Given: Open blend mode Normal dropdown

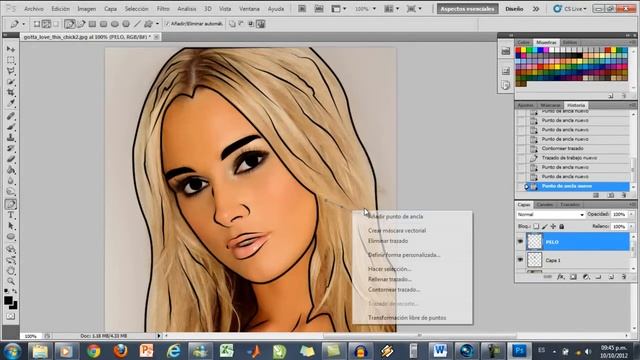Looking at the screenshot, I should pyautogui.click(x=550, y=214).
